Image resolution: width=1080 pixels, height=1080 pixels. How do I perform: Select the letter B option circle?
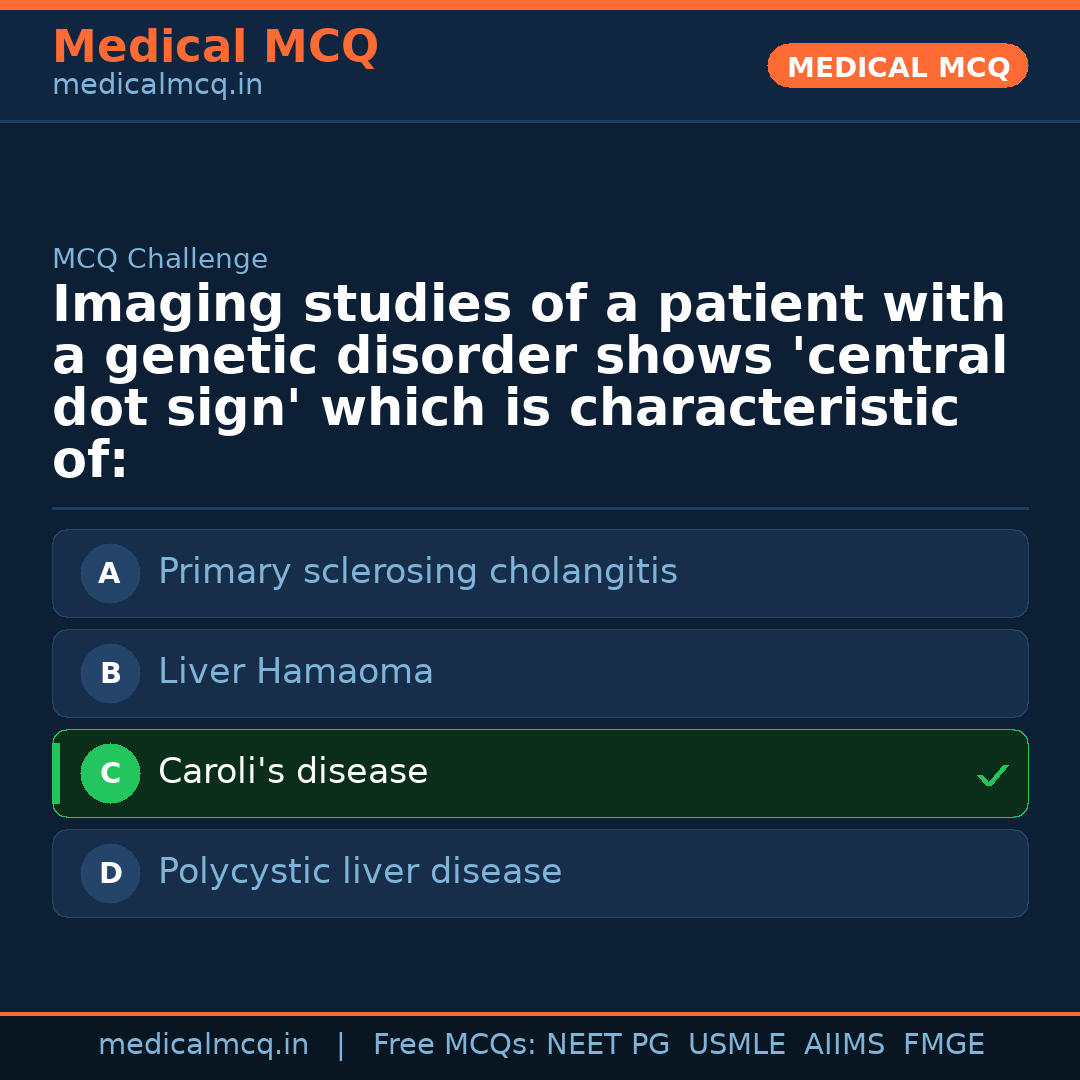(x=110, y=674)
